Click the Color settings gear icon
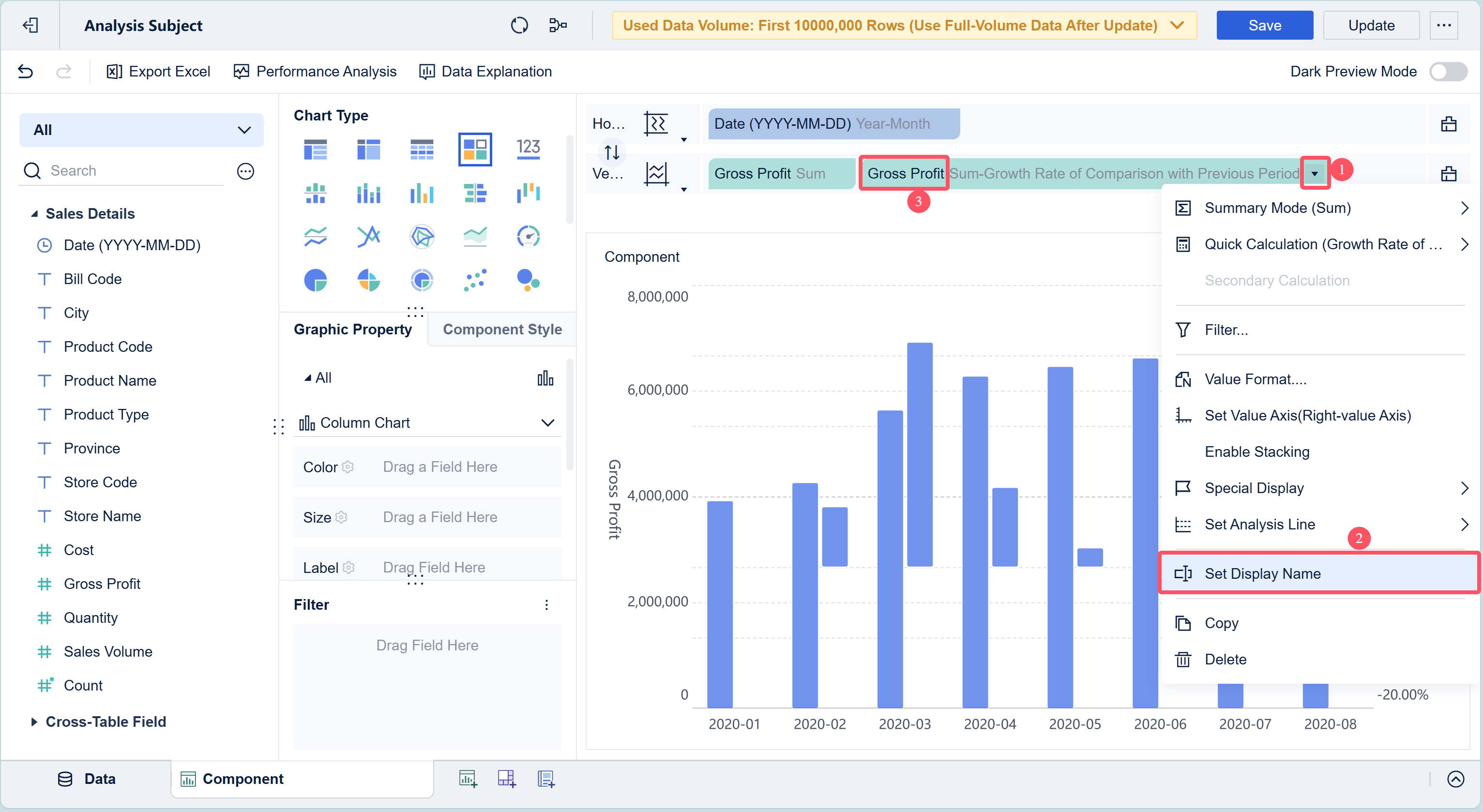This screenshot has height=812, width=1483. pos(348,466)
